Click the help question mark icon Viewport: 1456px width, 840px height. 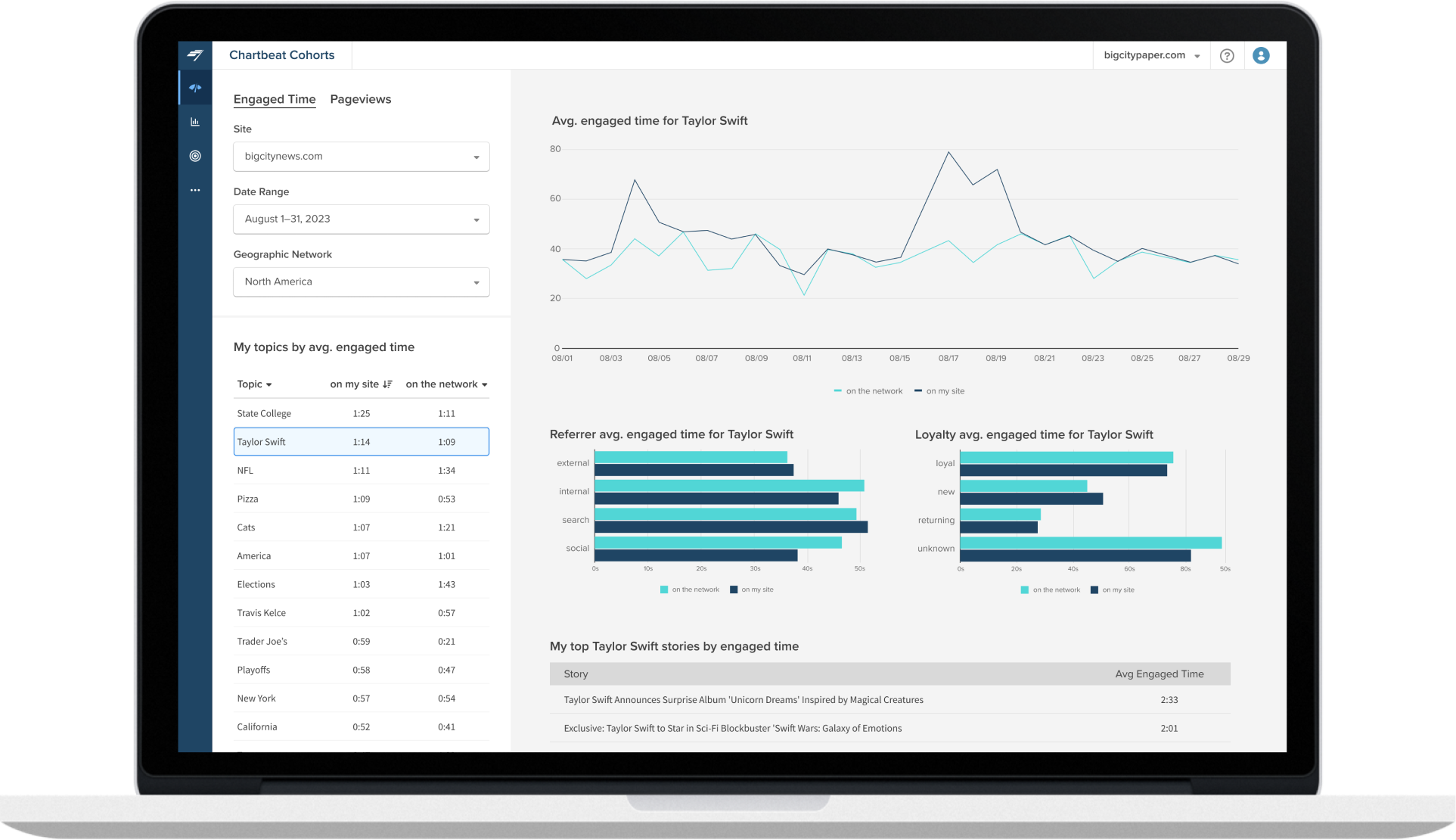point(1227,54)
